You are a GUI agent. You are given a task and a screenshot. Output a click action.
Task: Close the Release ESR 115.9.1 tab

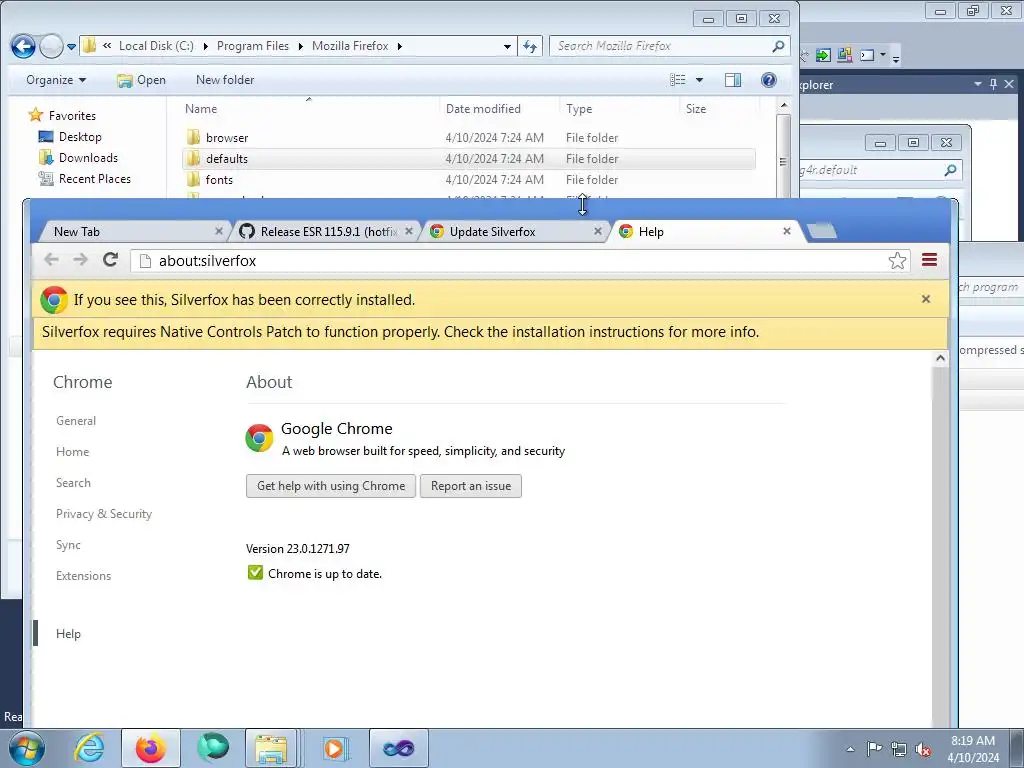coord(409,231)
